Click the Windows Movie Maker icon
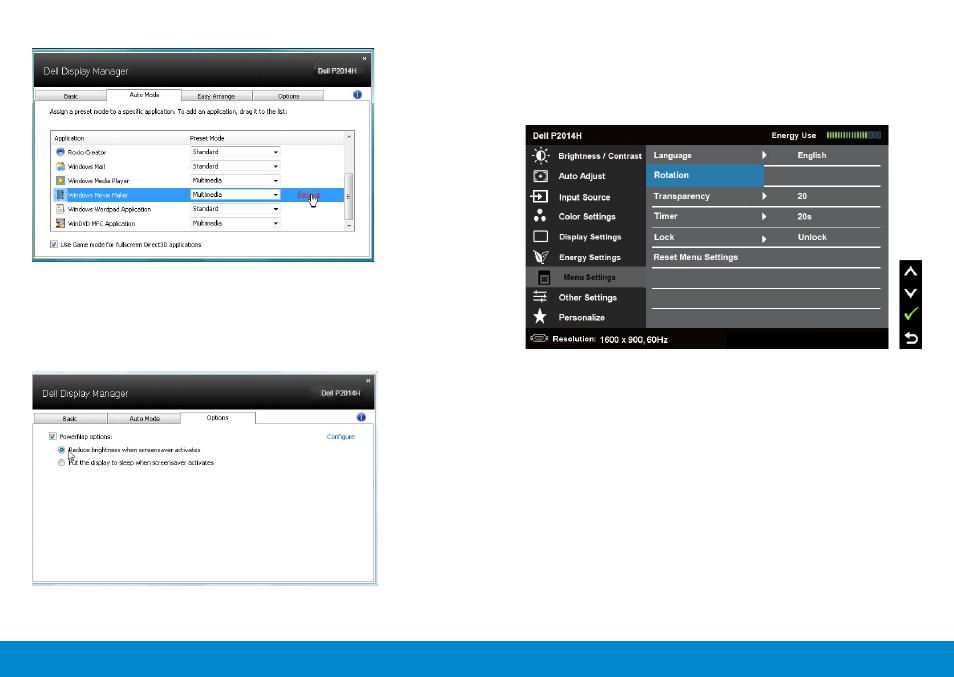Image resolution: width=954 pixels, height=677 pixels. pos(60,195)
